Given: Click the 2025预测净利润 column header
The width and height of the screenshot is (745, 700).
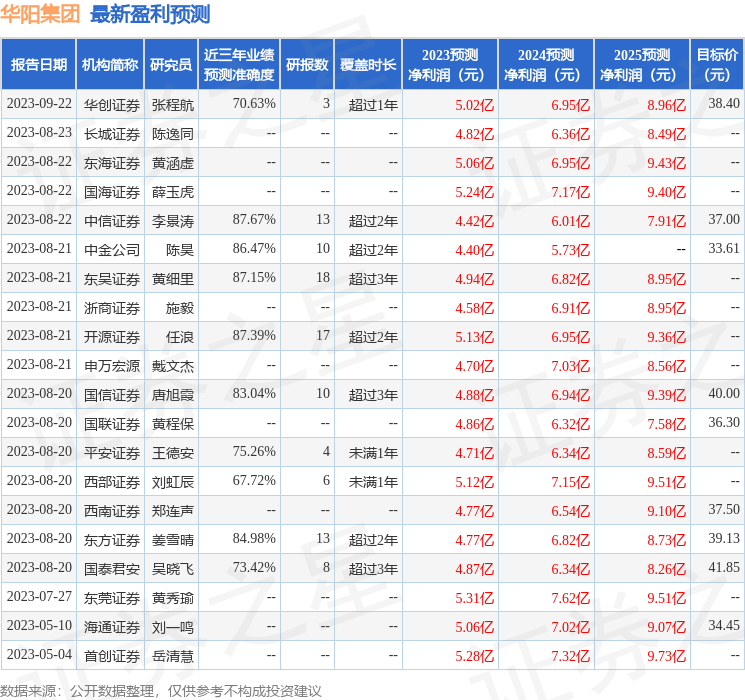Looking at the screenshot, I should coord(642,65).
